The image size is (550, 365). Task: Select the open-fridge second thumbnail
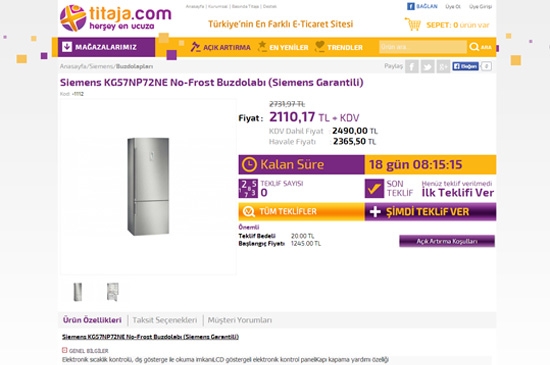[x=113, y=292]
